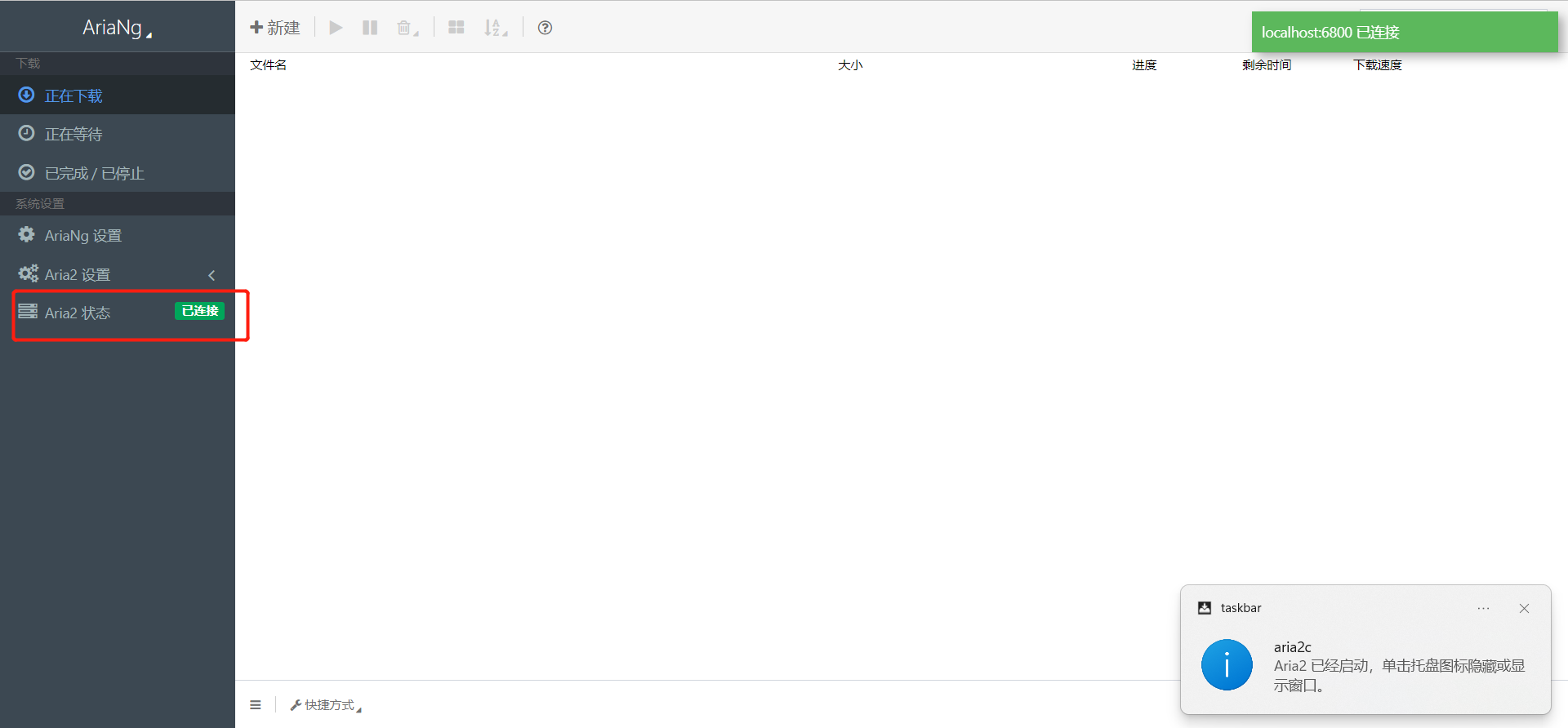Open notification options three-dots menu
Screen dimensions: 1568x728
1483,608
